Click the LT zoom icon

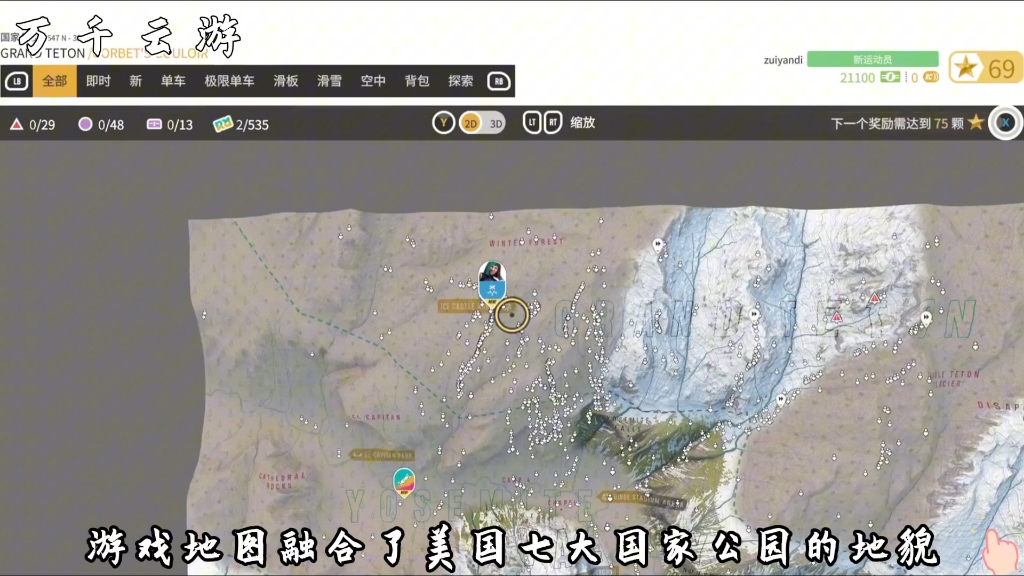click(532, 122)
